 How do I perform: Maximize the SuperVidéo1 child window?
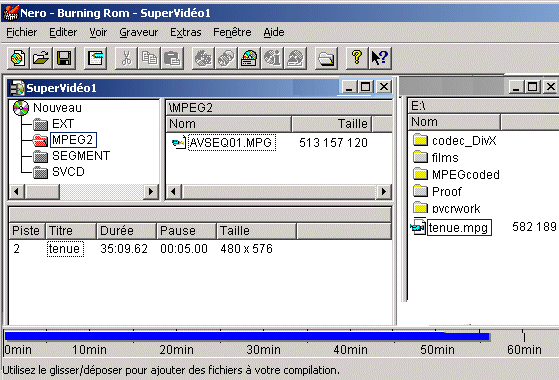[x=365, y=87]
